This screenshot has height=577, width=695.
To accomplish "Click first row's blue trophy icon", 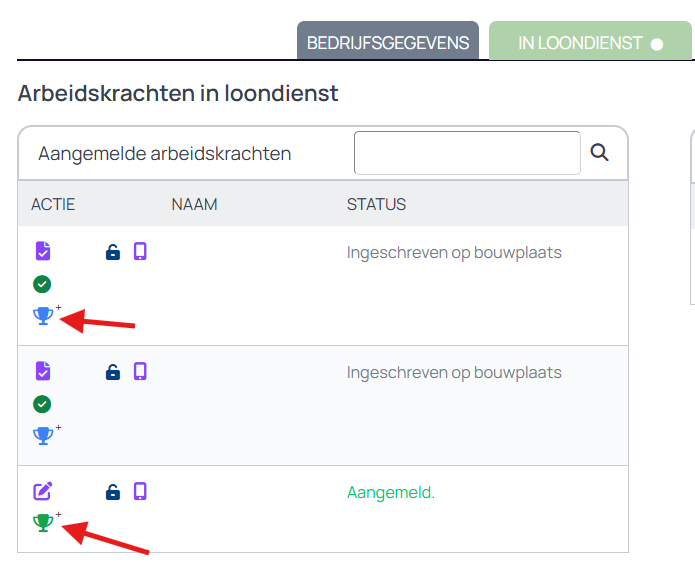I will 42,316.
